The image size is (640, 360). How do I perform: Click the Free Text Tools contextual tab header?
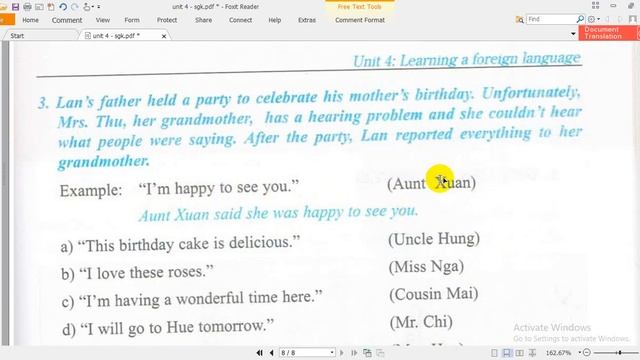pos(360,7)
